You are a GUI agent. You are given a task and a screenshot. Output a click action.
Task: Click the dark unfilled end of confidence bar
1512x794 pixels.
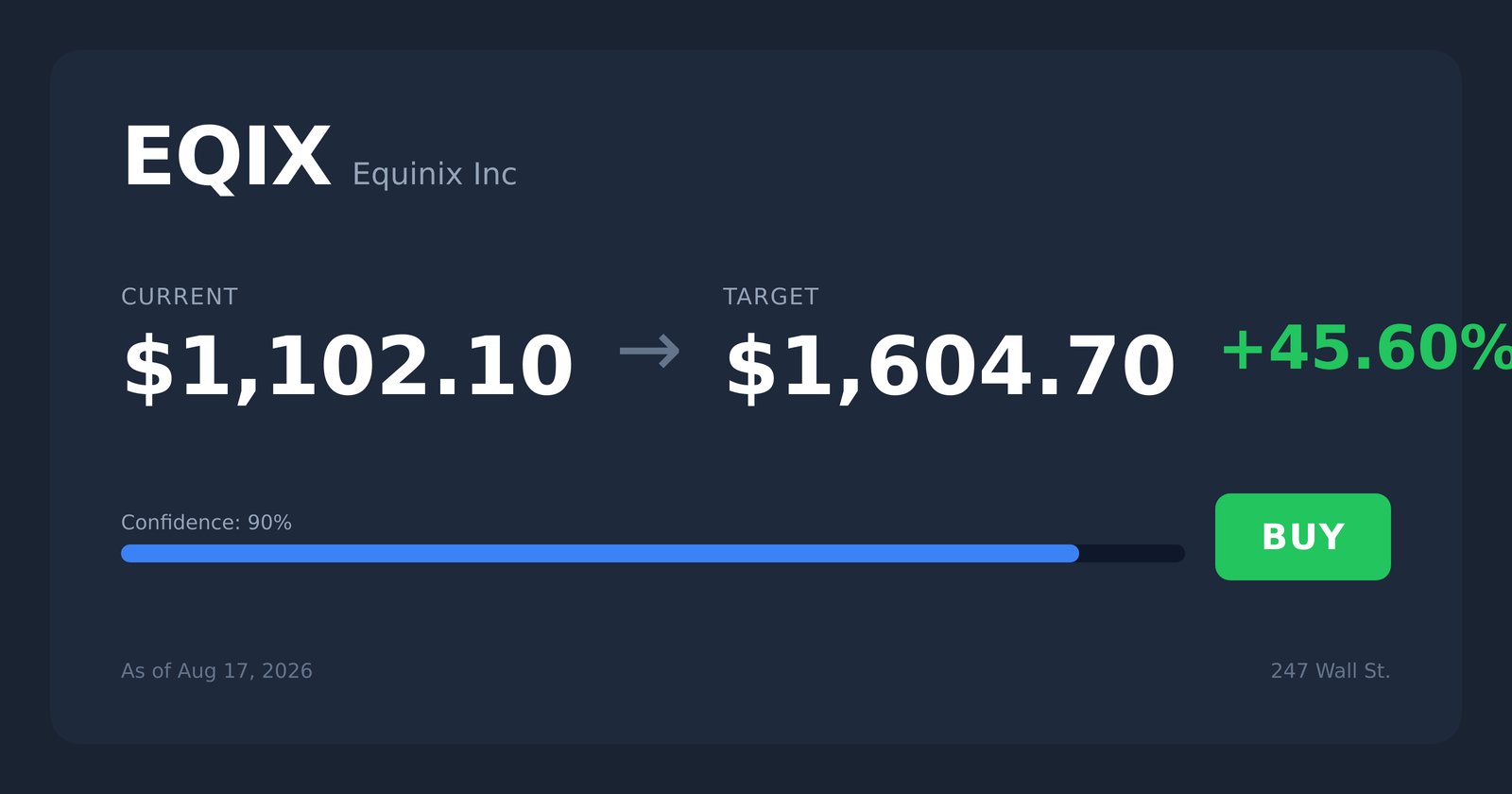1132,553
